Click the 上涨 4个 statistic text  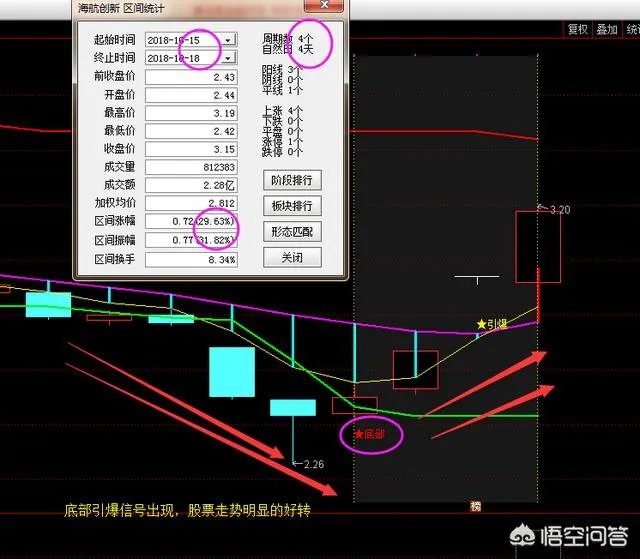point(282,110)
